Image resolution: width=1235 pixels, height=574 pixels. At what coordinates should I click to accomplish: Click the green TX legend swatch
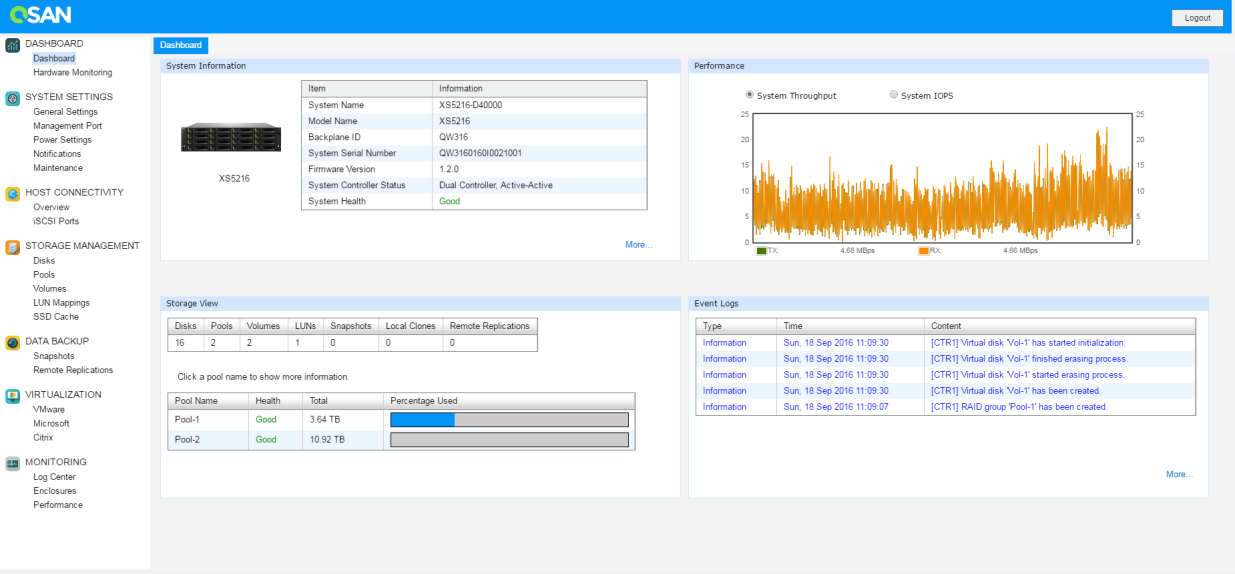[762, 251]
